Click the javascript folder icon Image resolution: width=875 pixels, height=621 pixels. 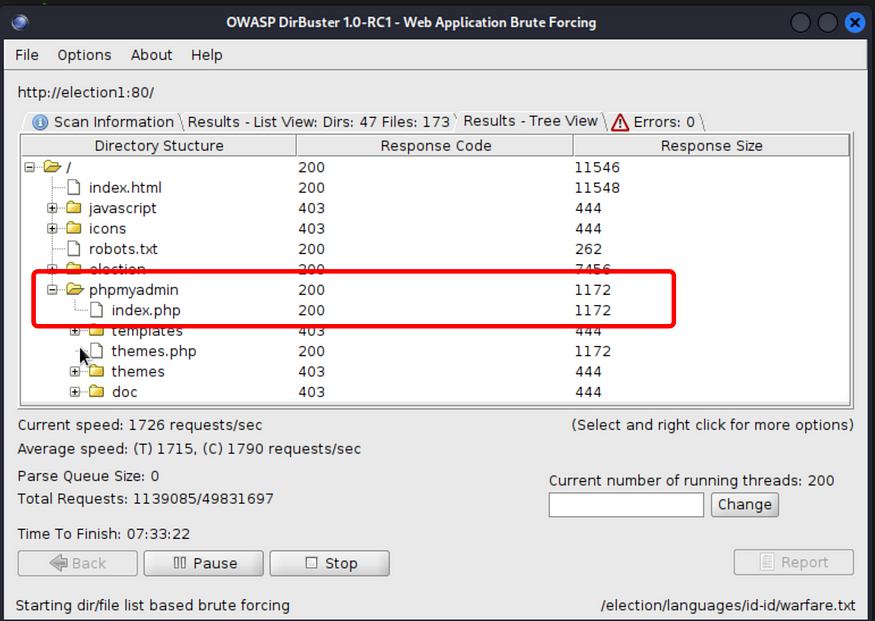74,208
